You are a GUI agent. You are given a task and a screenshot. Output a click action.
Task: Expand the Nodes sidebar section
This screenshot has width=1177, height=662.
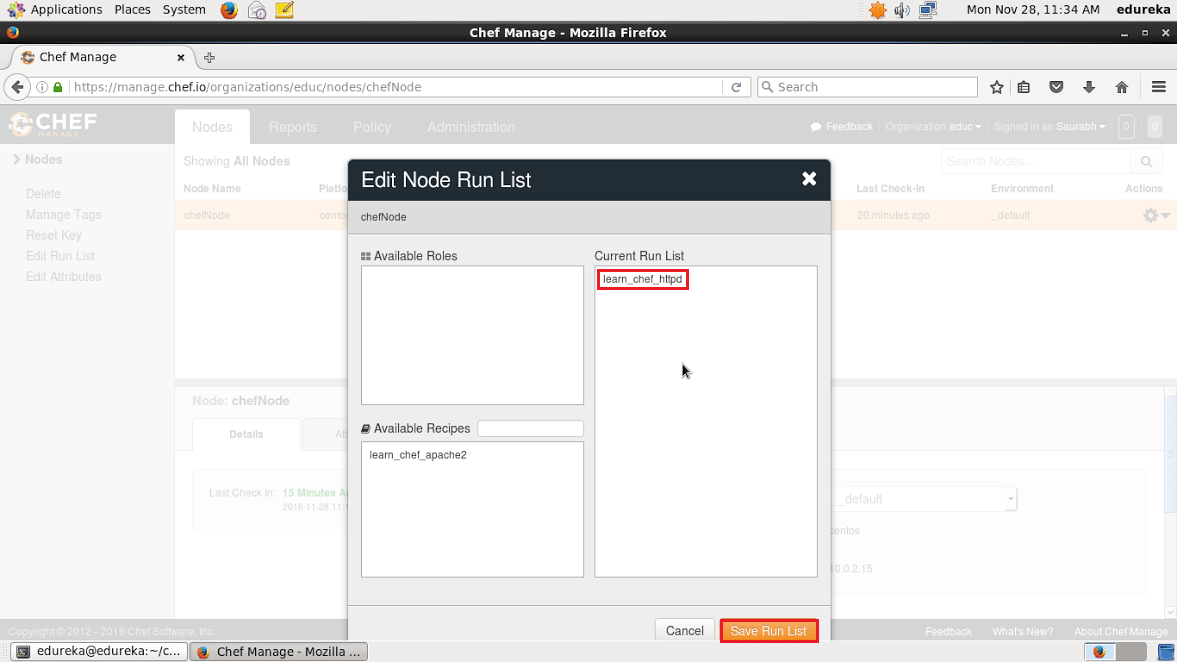[x=38, y=160]
